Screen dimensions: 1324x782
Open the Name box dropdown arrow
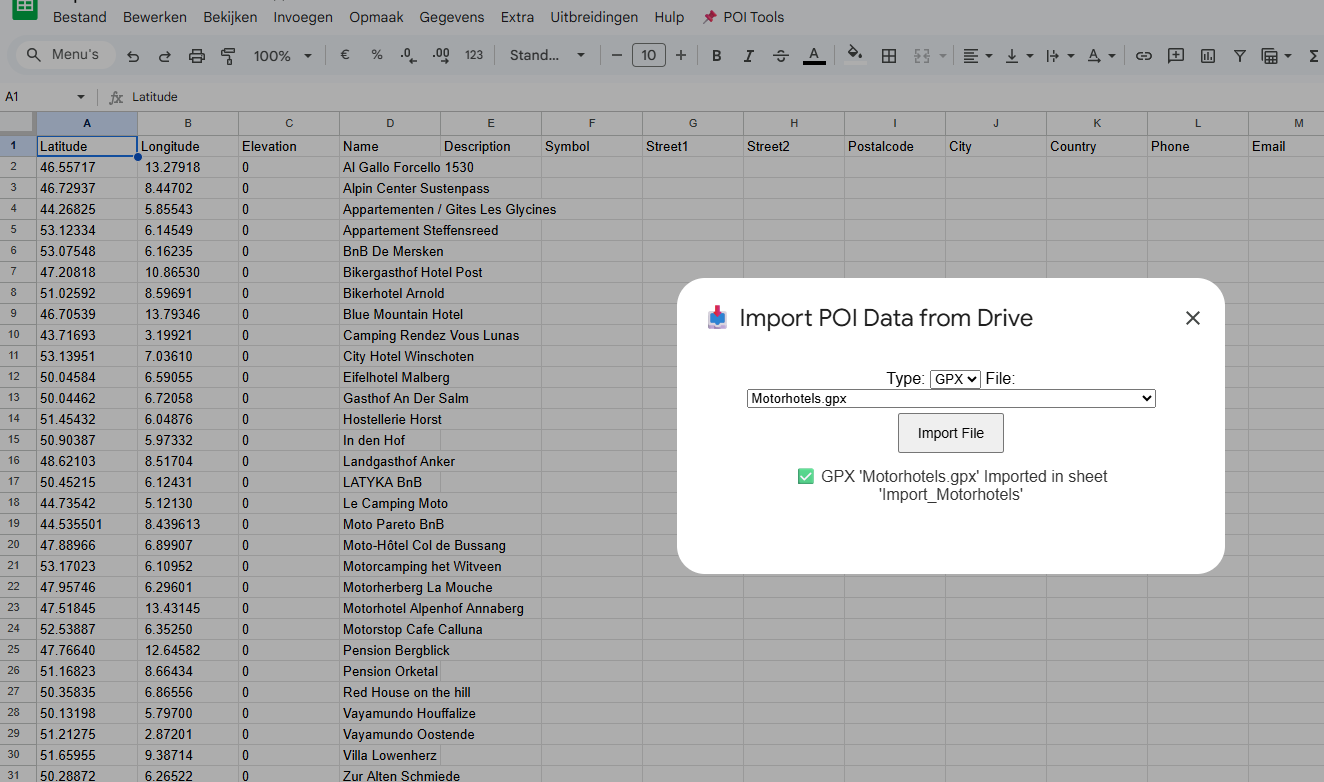point(81,97)
